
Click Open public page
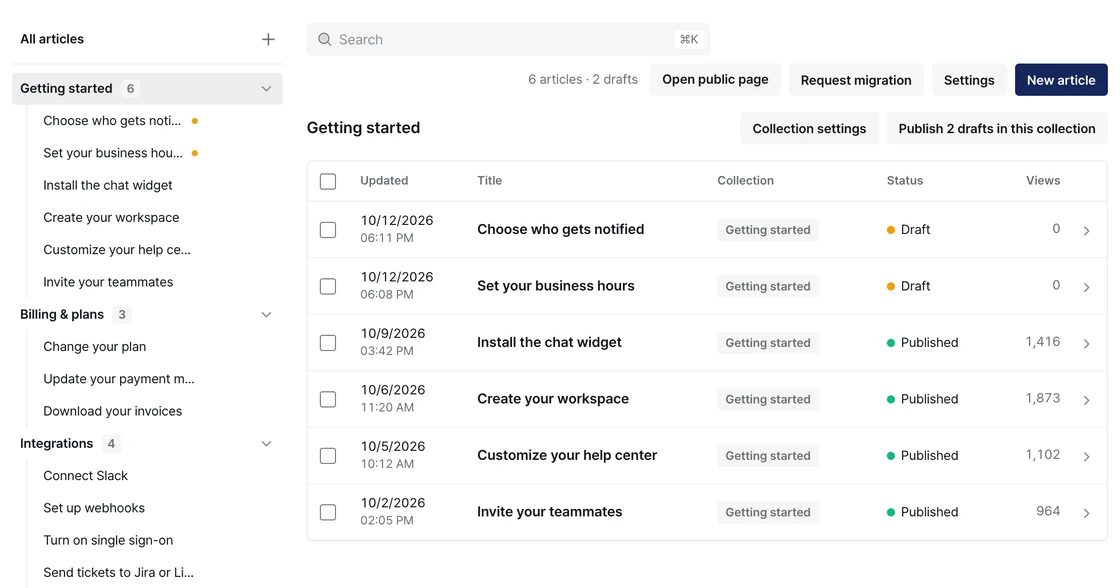tap(715, 80)
